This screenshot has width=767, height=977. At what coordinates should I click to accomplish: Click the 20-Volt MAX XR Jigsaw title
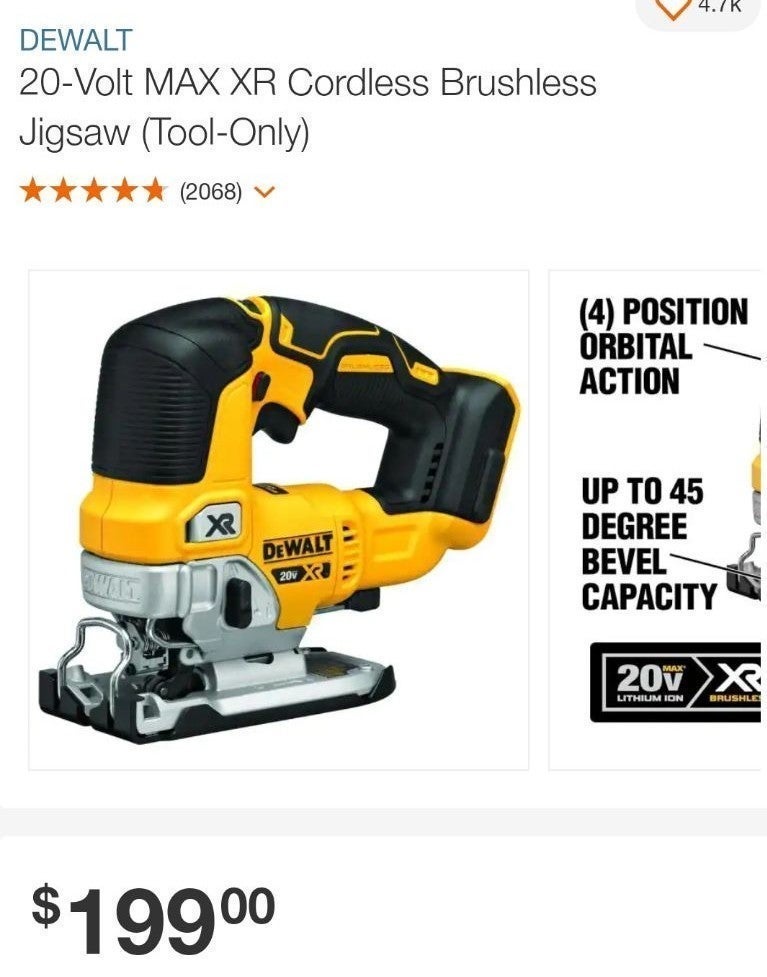coord(308,107)
